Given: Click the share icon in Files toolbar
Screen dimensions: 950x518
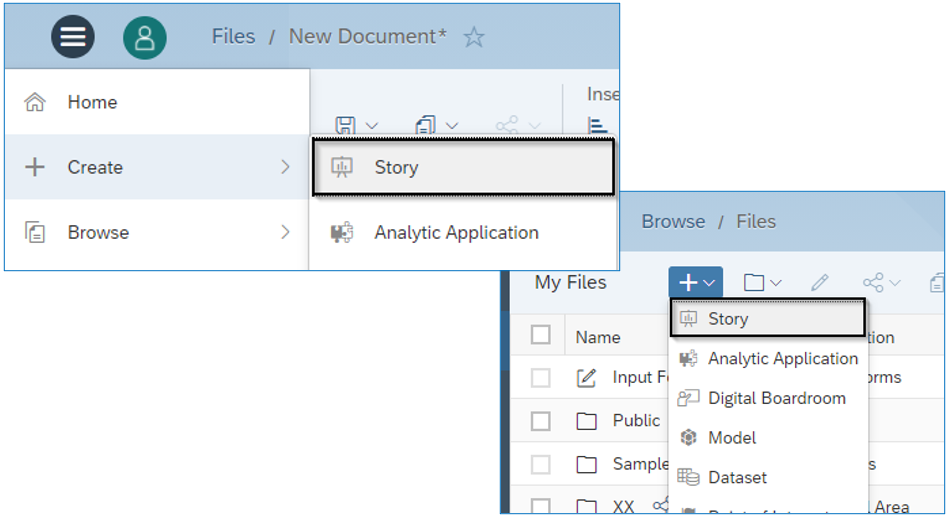Looking at the screenshot, I should [x=873, y=282].
